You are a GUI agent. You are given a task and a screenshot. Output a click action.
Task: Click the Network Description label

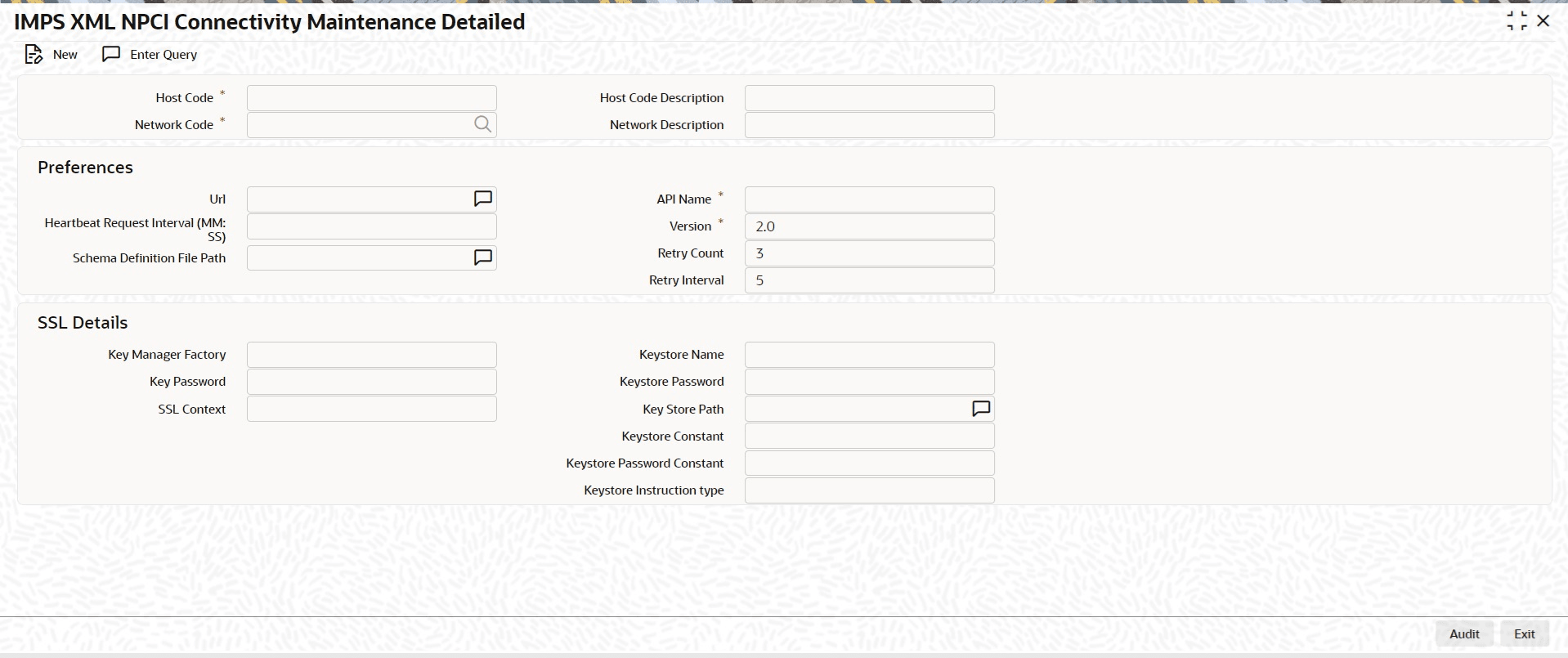click(x=667, y=125)
